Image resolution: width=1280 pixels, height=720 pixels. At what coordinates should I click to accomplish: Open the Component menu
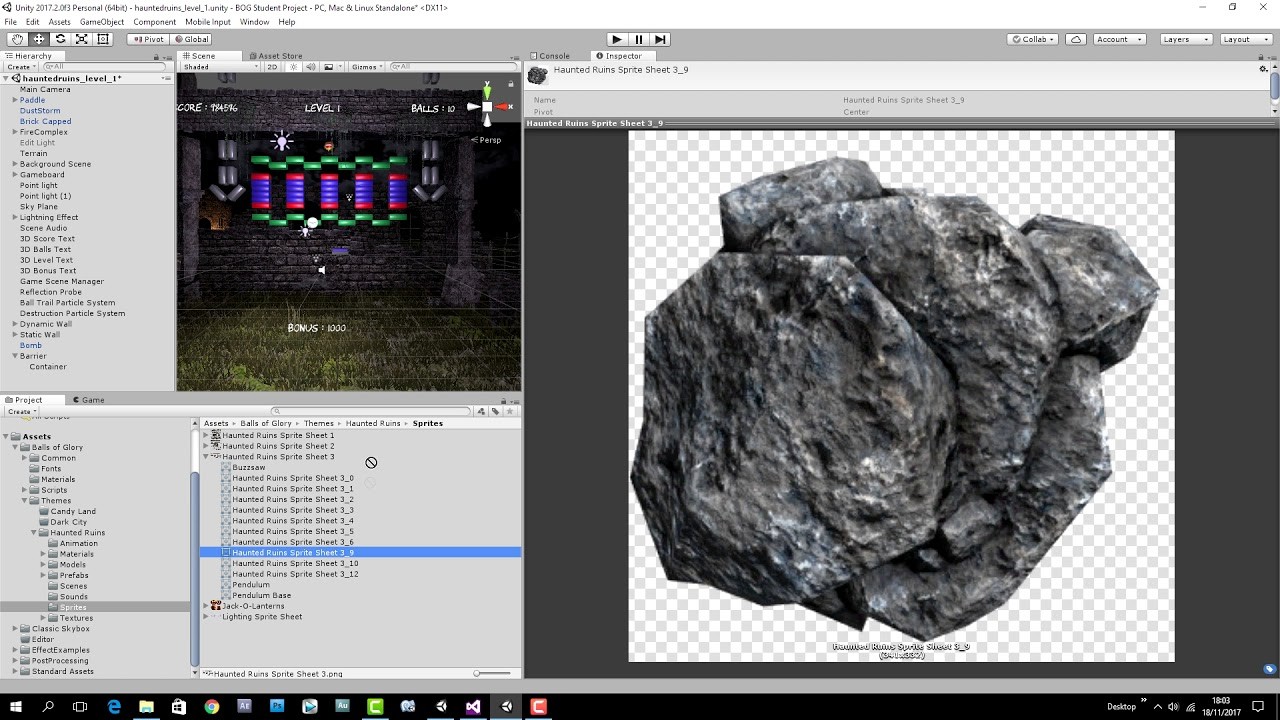click(154, 22)
